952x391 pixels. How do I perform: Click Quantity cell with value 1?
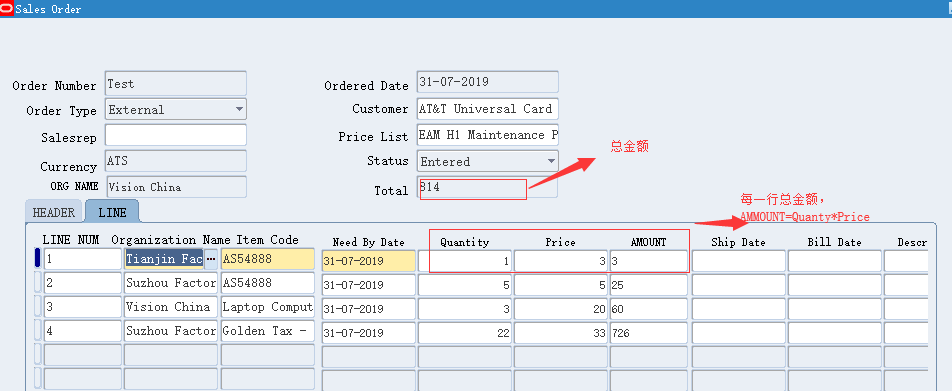tap(464, 261)
